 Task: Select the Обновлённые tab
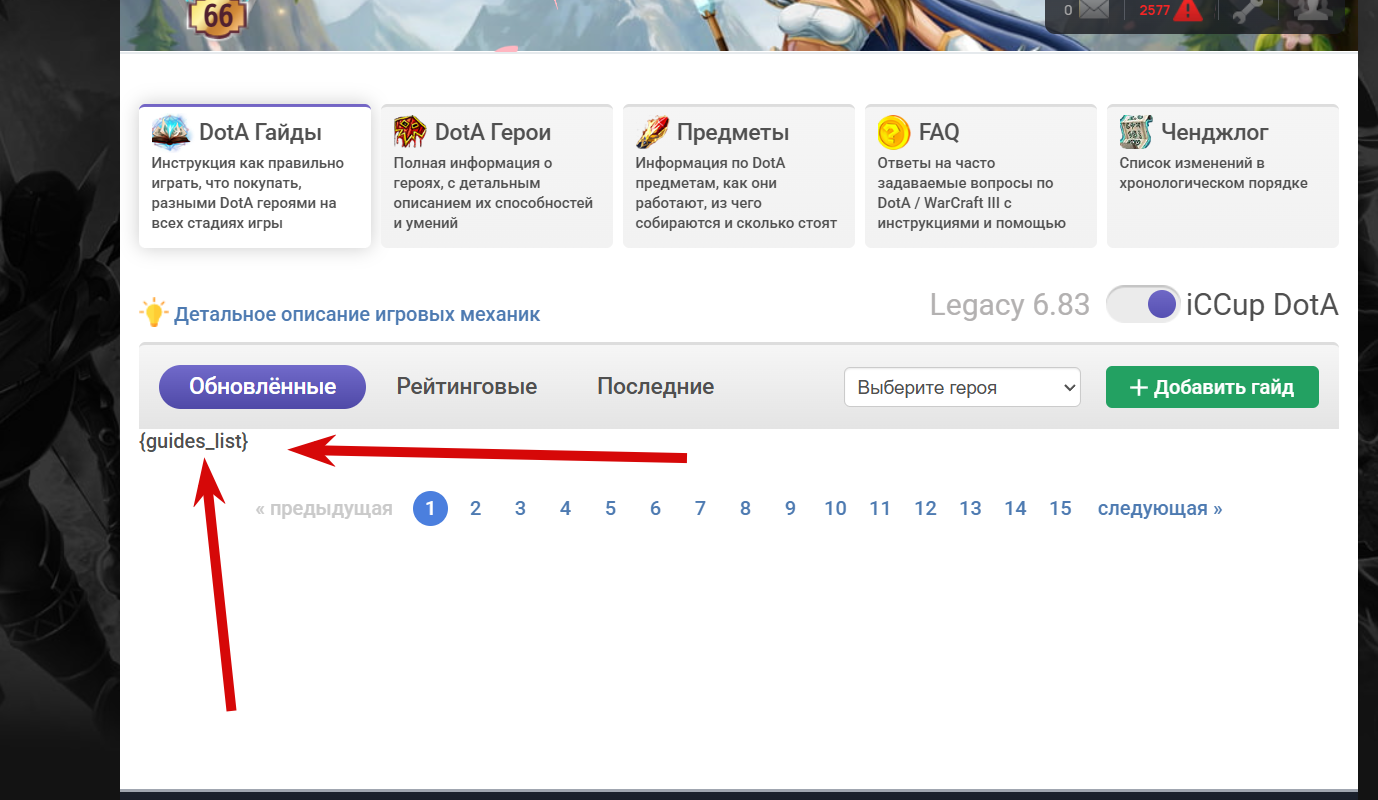[x=262, y=387]
